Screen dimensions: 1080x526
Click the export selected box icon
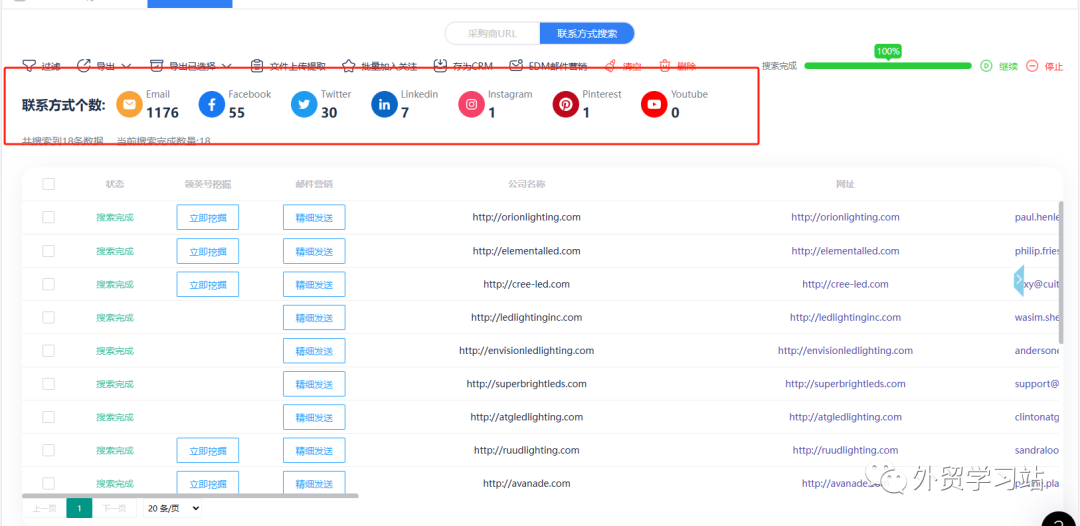(157, 66)
